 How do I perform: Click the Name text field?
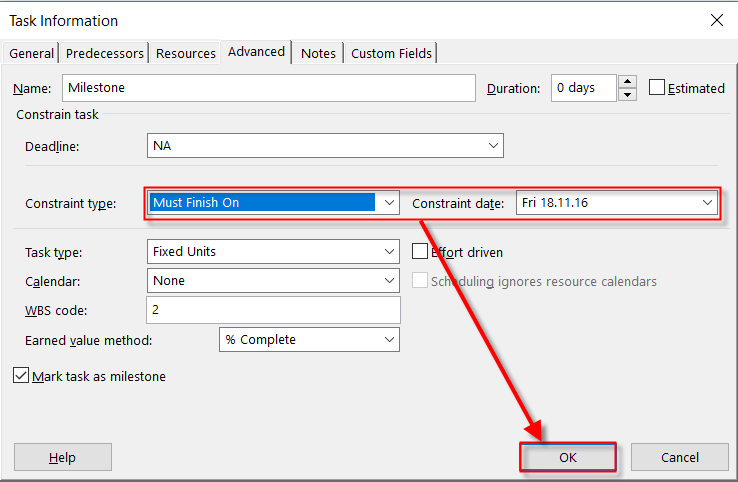pos(268,88)
